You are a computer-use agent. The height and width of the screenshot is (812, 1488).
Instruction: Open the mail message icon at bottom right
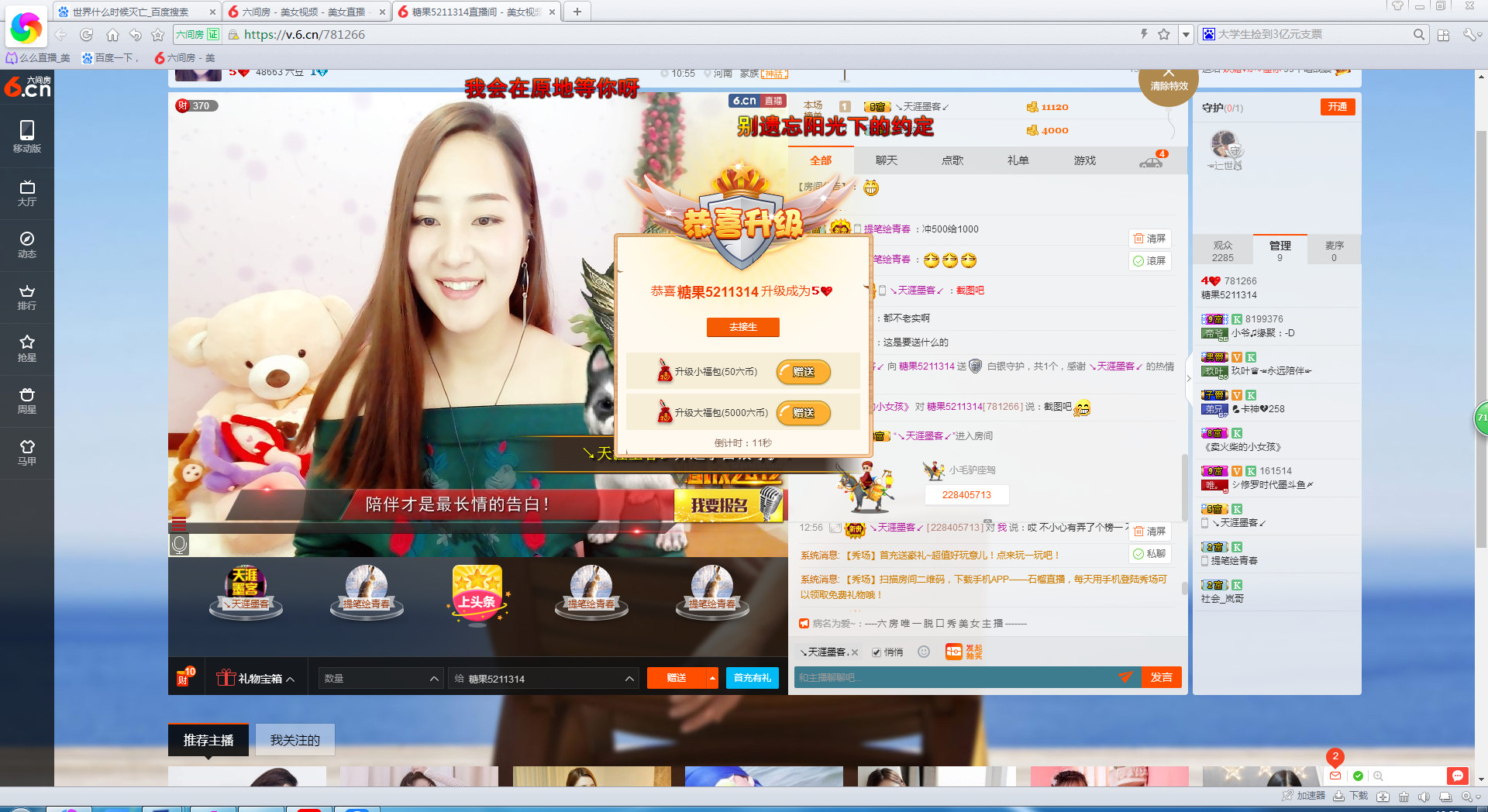click(1335, 776)
